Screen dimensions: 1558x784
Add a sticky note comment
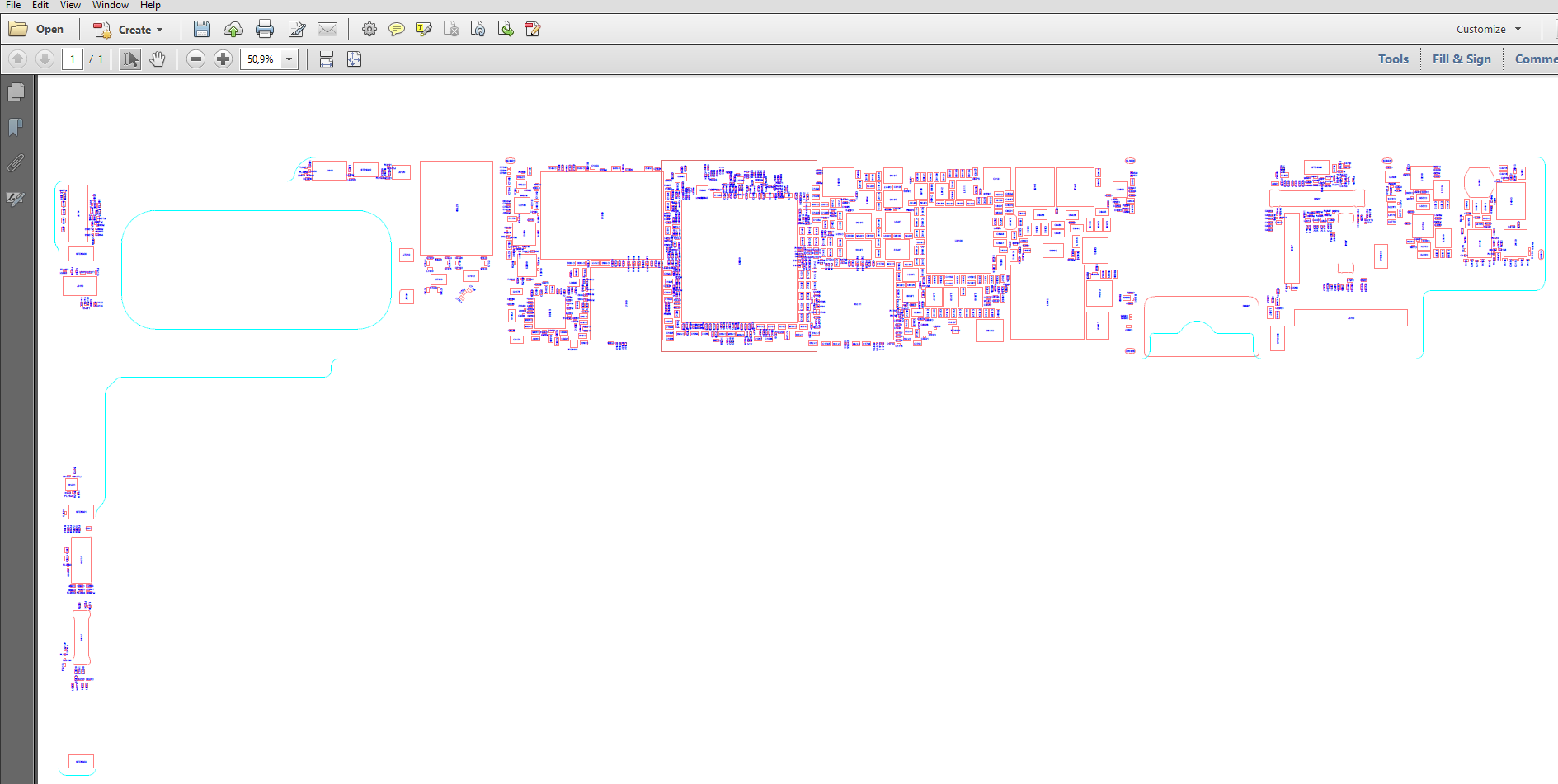point(397,30)
